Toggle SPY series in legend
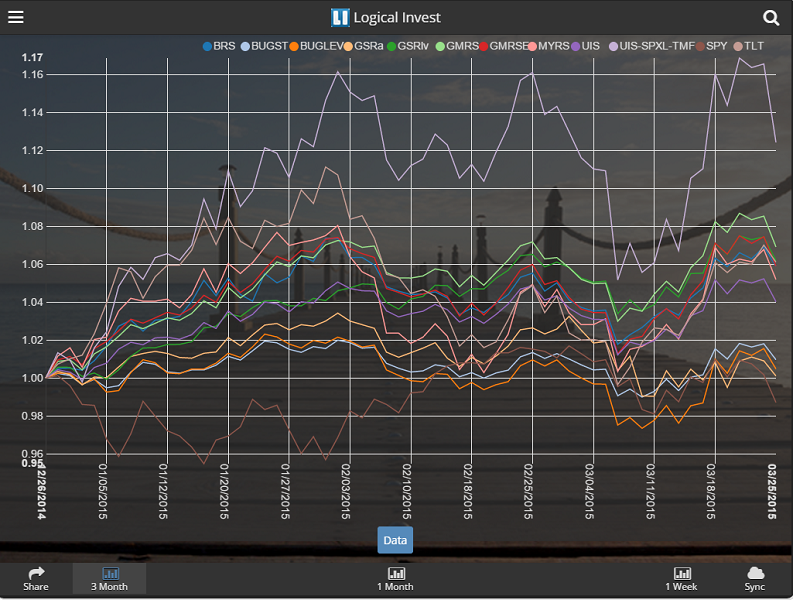The image size is (793, 600). coord(711,46)
